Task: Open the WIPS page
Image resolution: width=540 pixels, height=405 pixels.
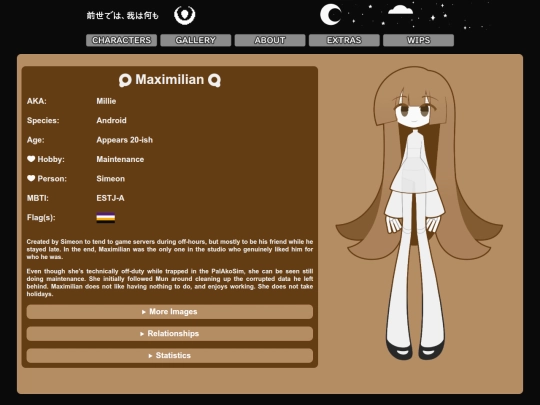Action: click(x=418, y=40)
